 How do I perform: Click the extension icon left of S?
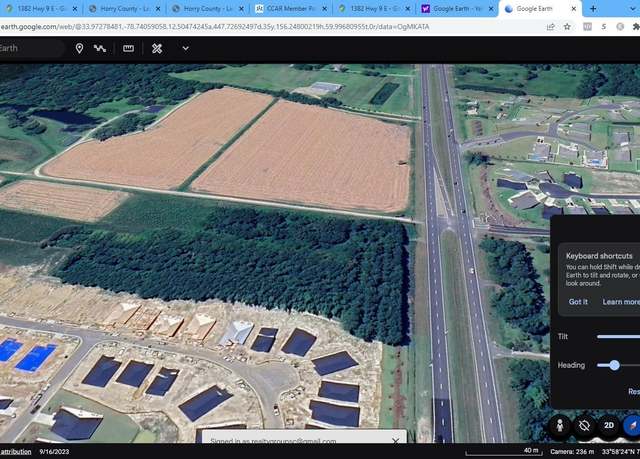pos(587,27)
